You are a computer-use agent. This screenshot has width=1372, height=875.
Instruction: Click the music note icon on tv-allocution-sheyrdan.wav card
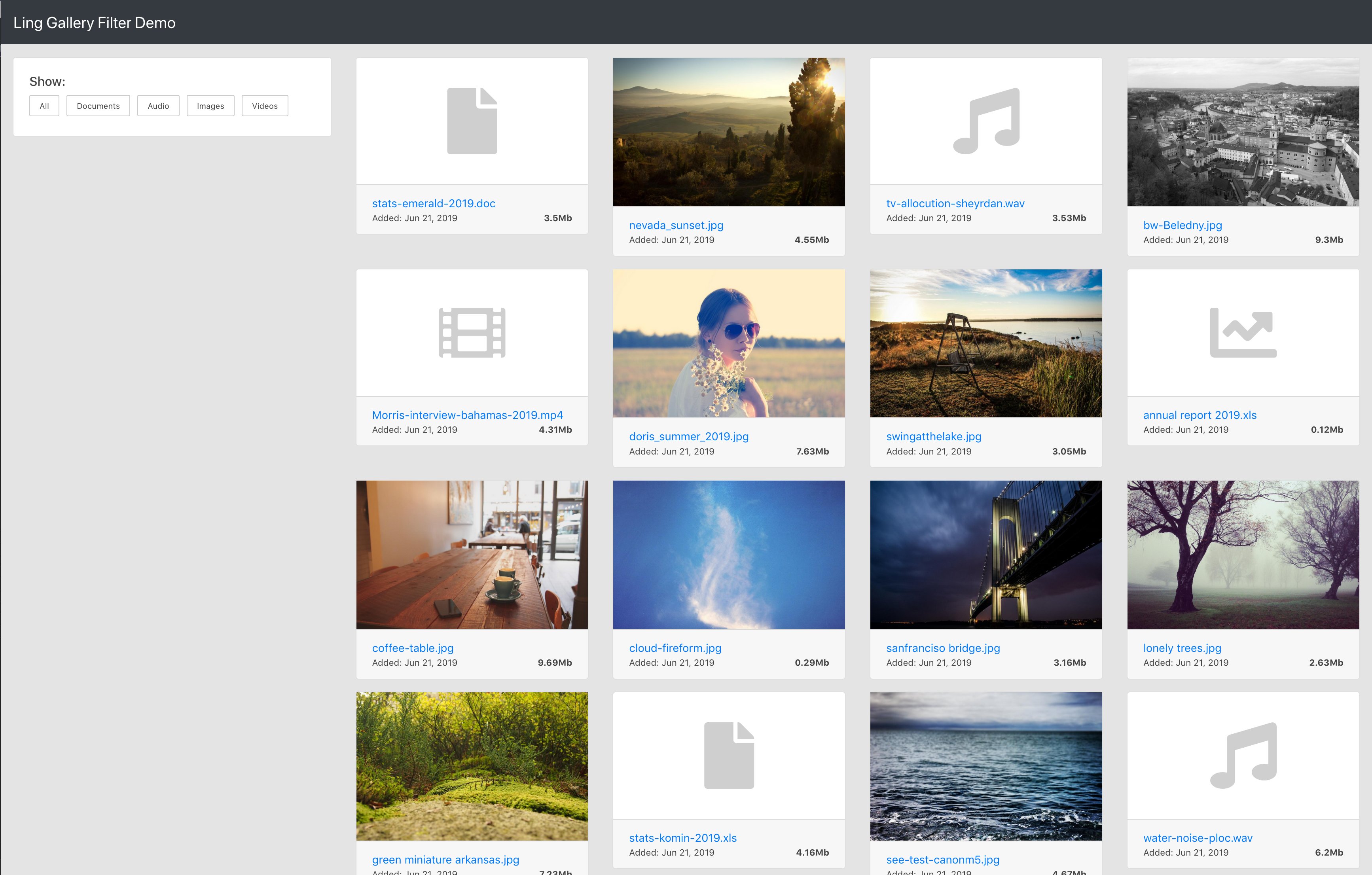(985, 120)
